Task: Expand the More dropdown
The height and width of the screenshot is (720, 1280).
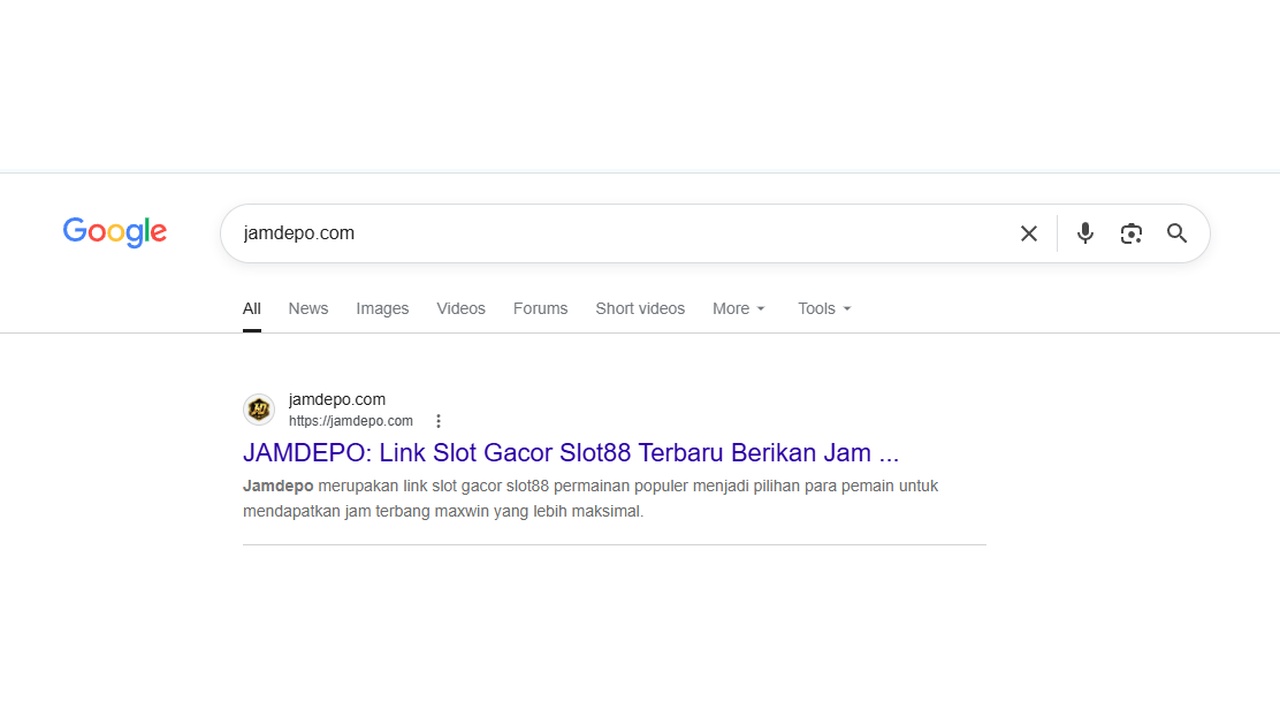Action: (739, 308)
